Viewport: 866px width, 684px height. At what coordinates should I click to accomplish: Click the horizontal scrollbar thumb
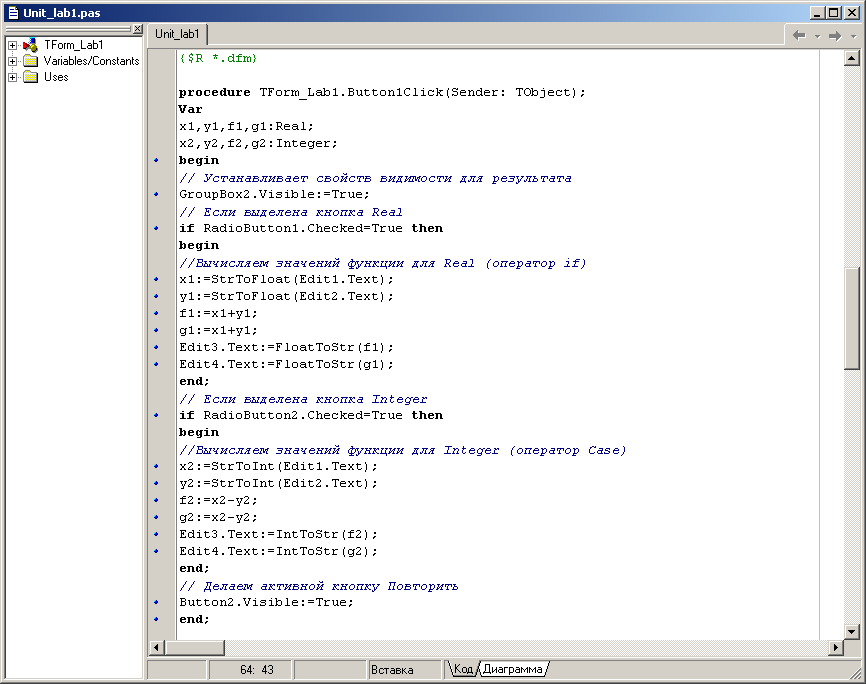point(194,647)
